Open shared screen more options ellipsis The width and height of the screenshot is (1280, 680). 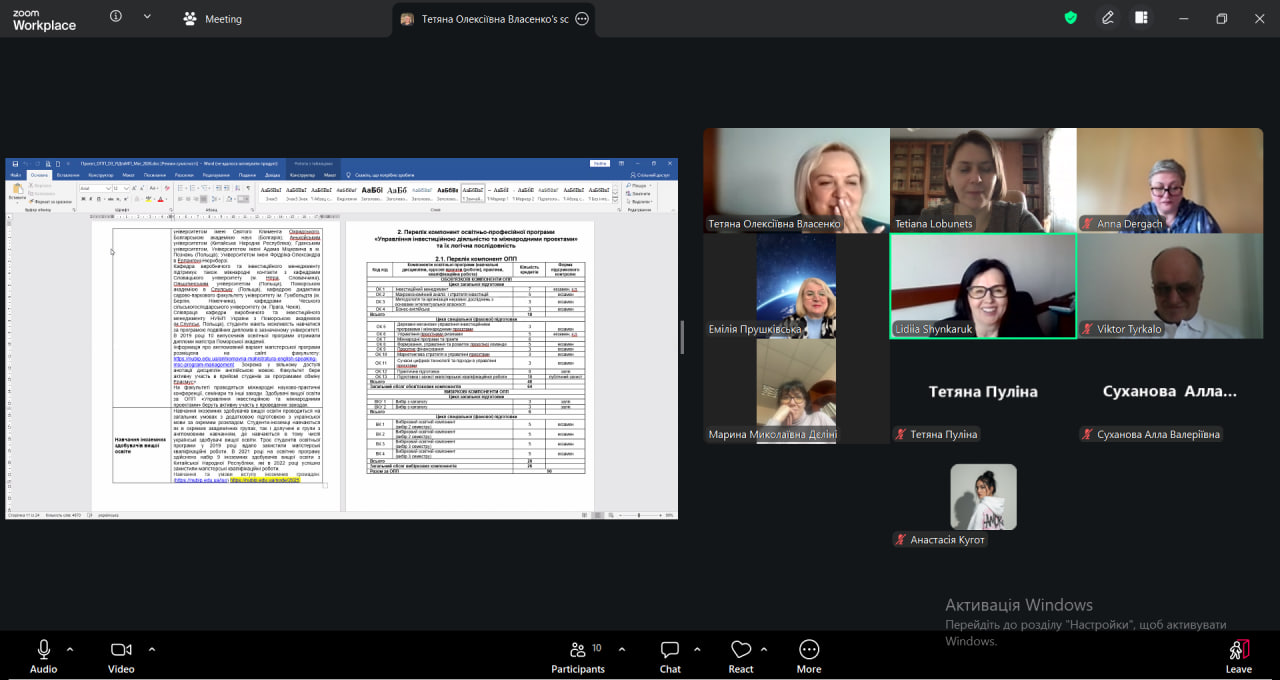(x=582, y=19)
